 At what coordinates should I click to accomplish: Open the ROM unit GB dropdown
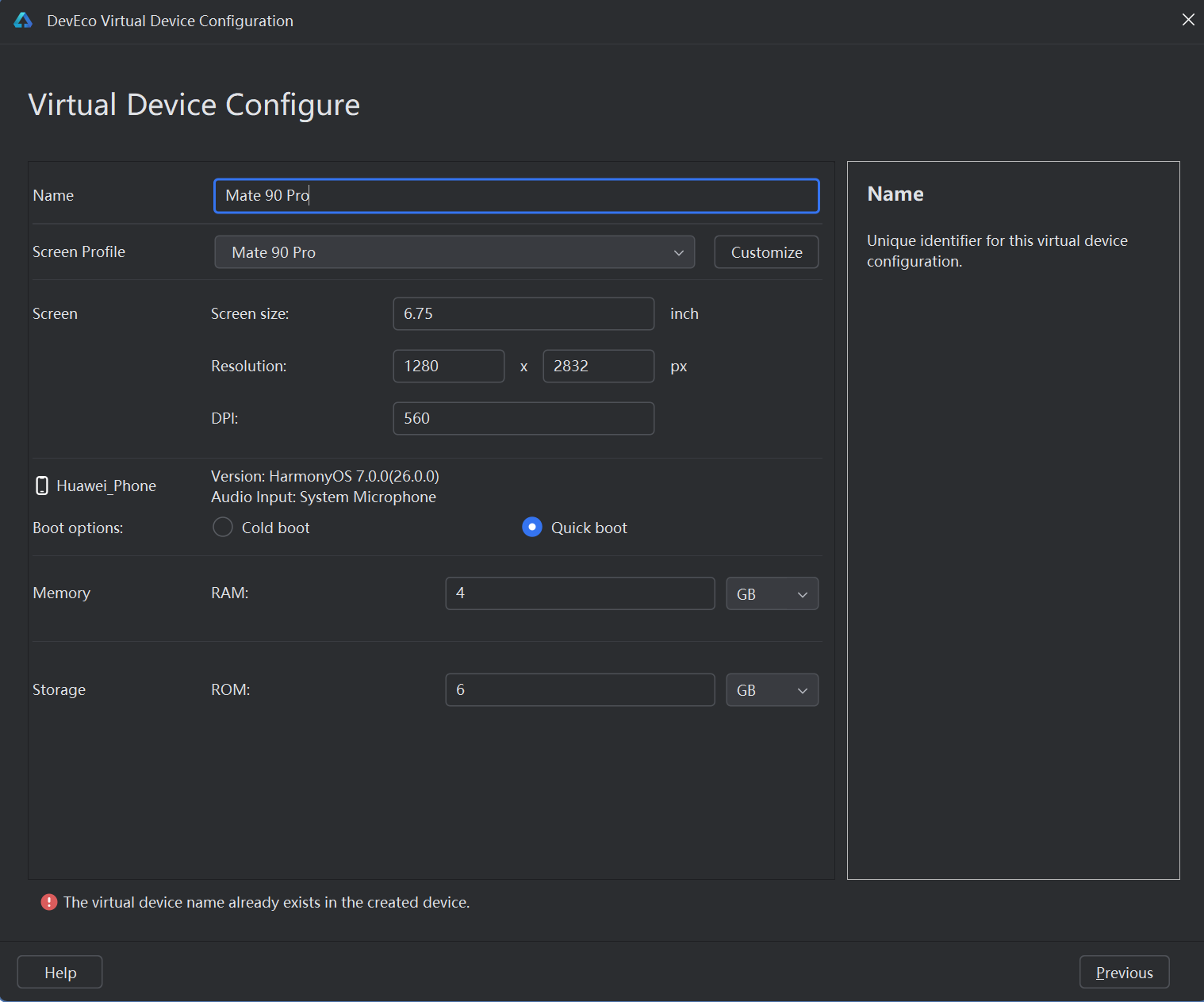pos(772,690)
